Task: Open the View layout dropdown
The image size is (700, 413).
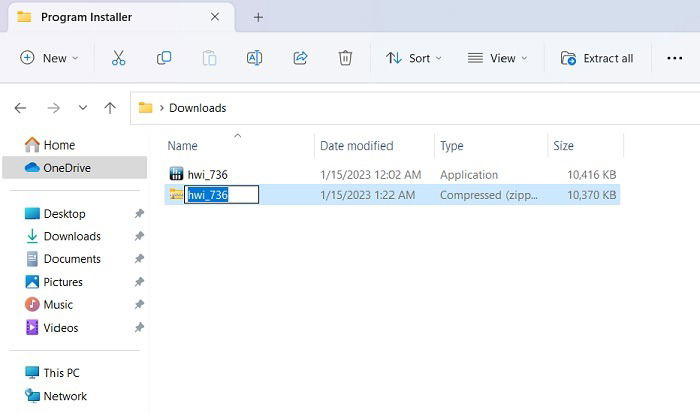Action: pos(497,58)
